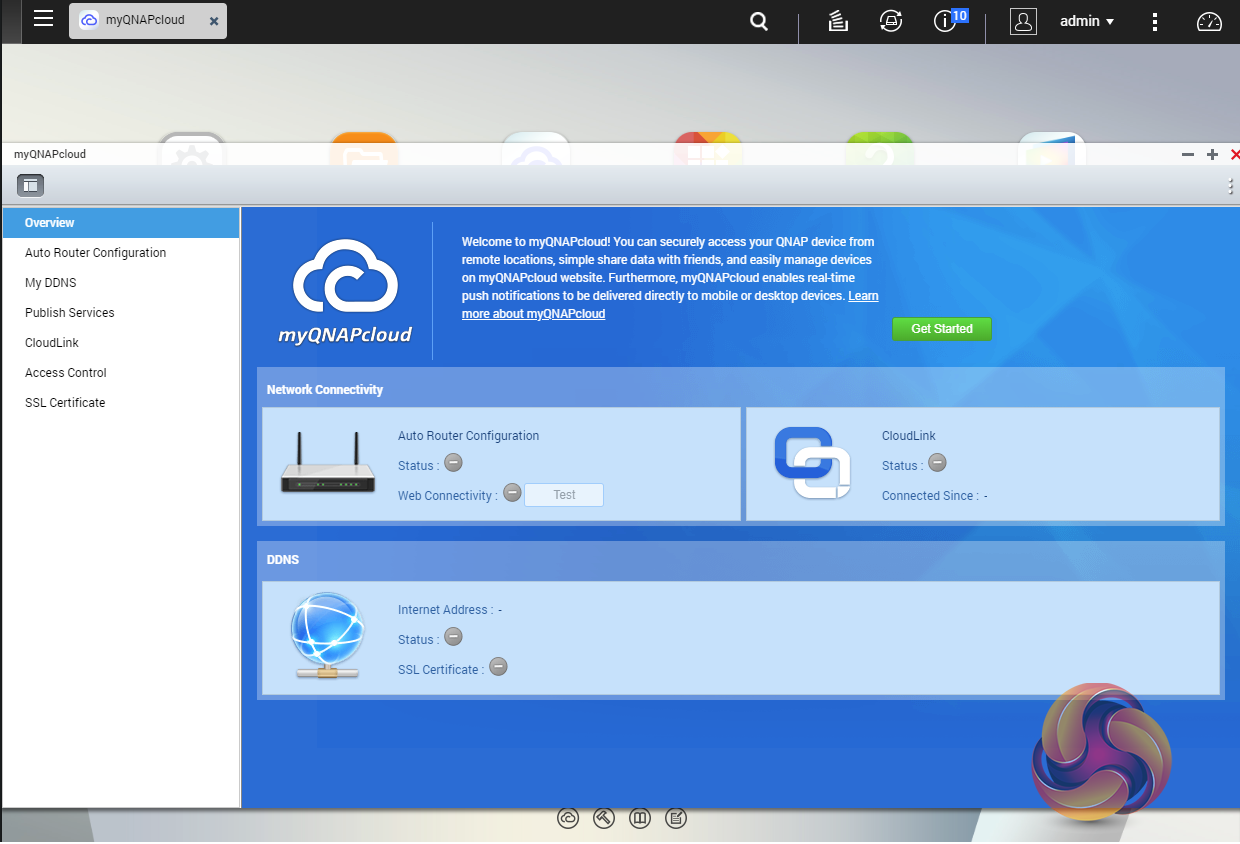Image resolution: width=1240 pixels, height=844 pixels.
Task: Open CloudLink in the sidebar
Action: point(121,343)
